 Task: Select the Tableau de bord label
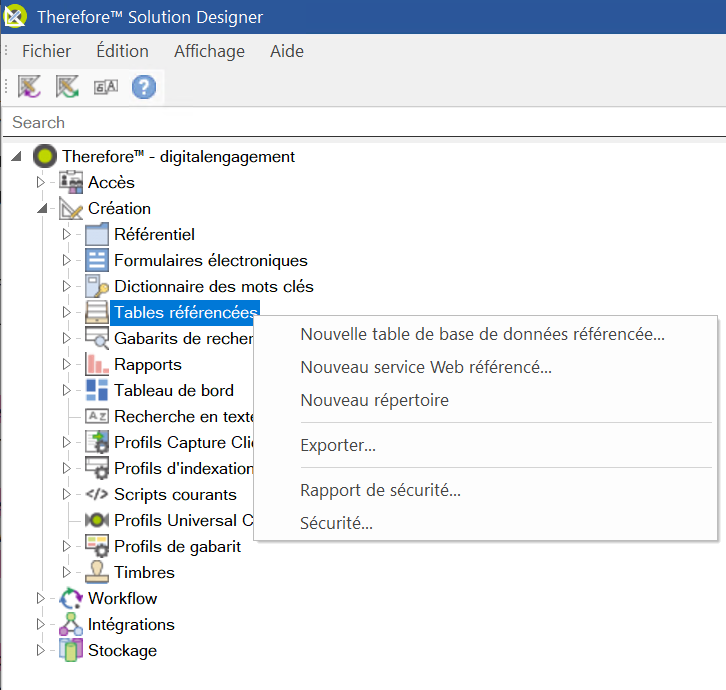coord(174,390)
